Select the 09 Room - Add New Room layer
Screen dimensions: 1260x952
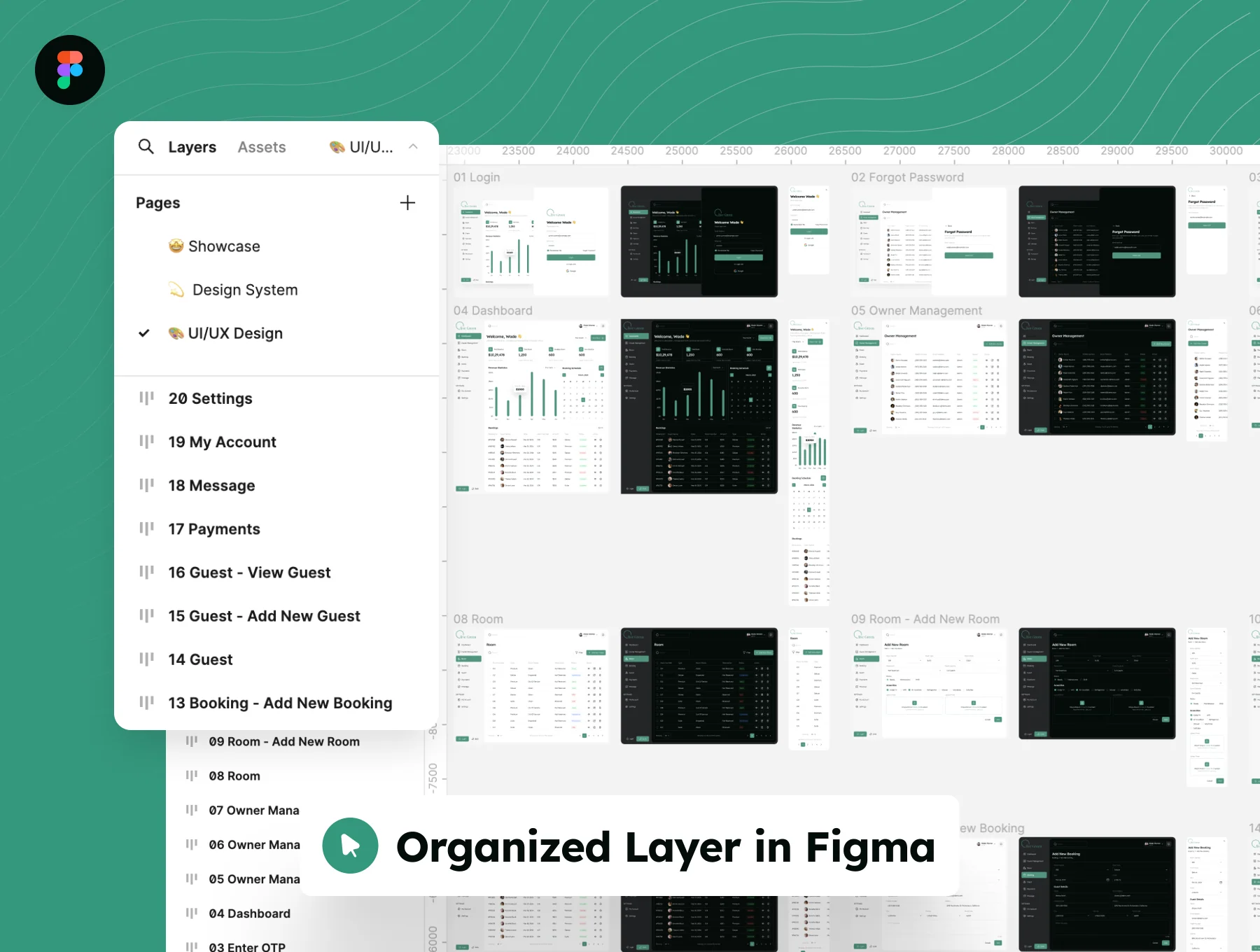(x=284, y=741)
